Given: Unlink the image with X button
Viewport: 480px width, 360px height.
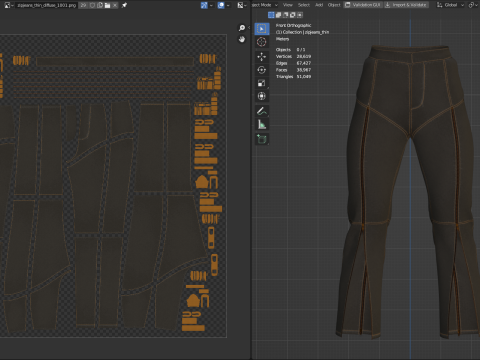Looking at the screenshot, I should pyautogui.click(x=115, y=5).
